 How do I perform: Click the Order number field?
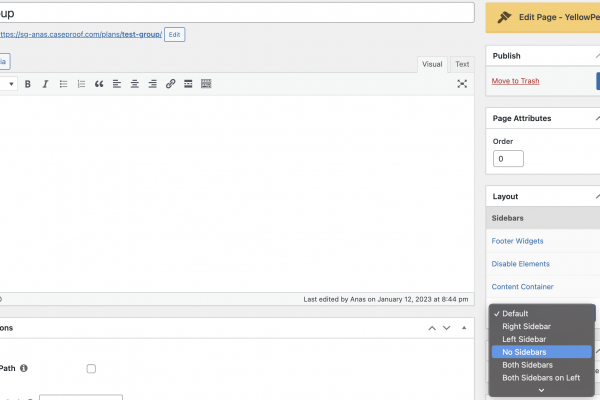(508, 159)
